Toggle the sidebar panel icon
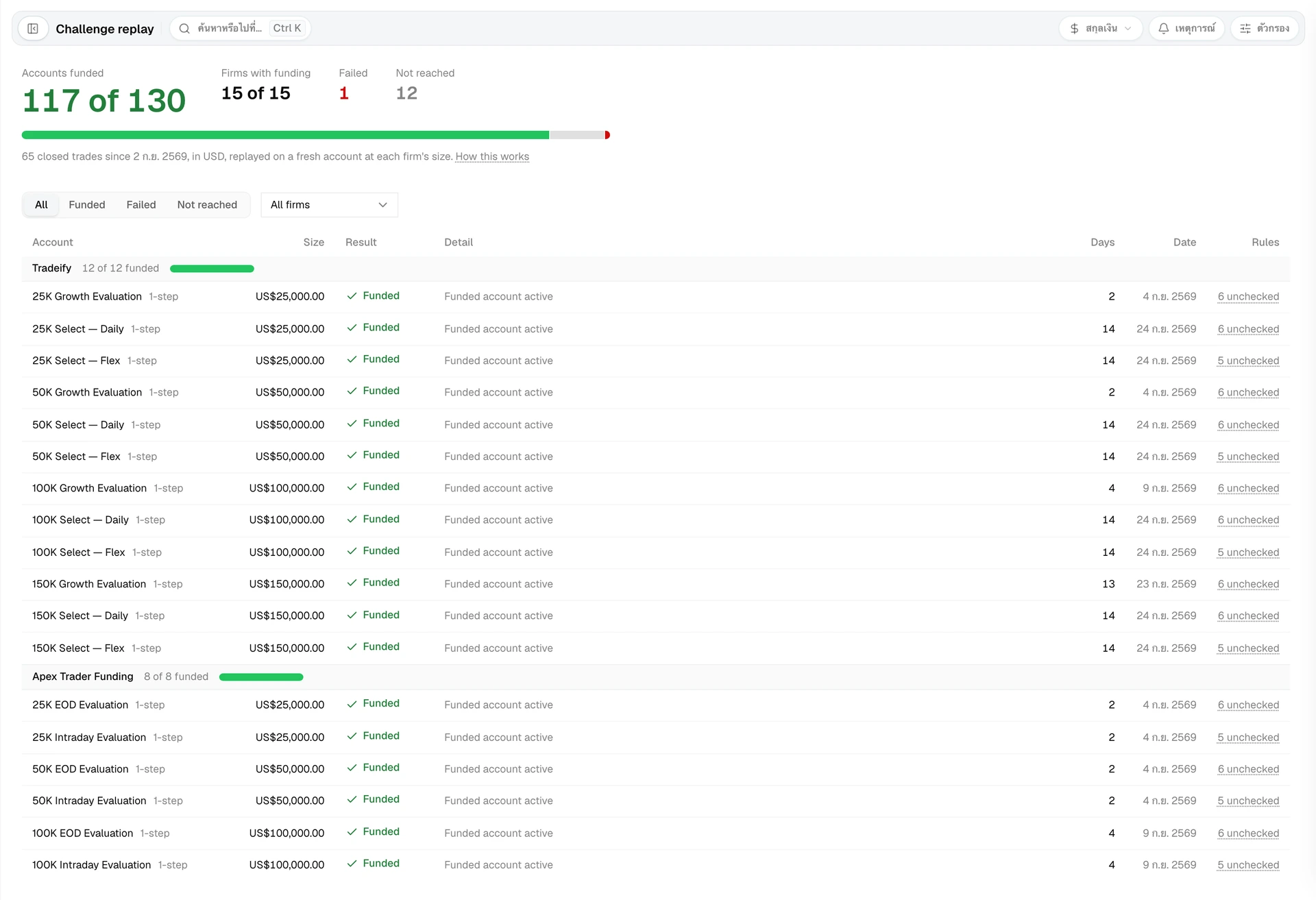Screen dimensions: 1316x900 [x=32, y=29]
